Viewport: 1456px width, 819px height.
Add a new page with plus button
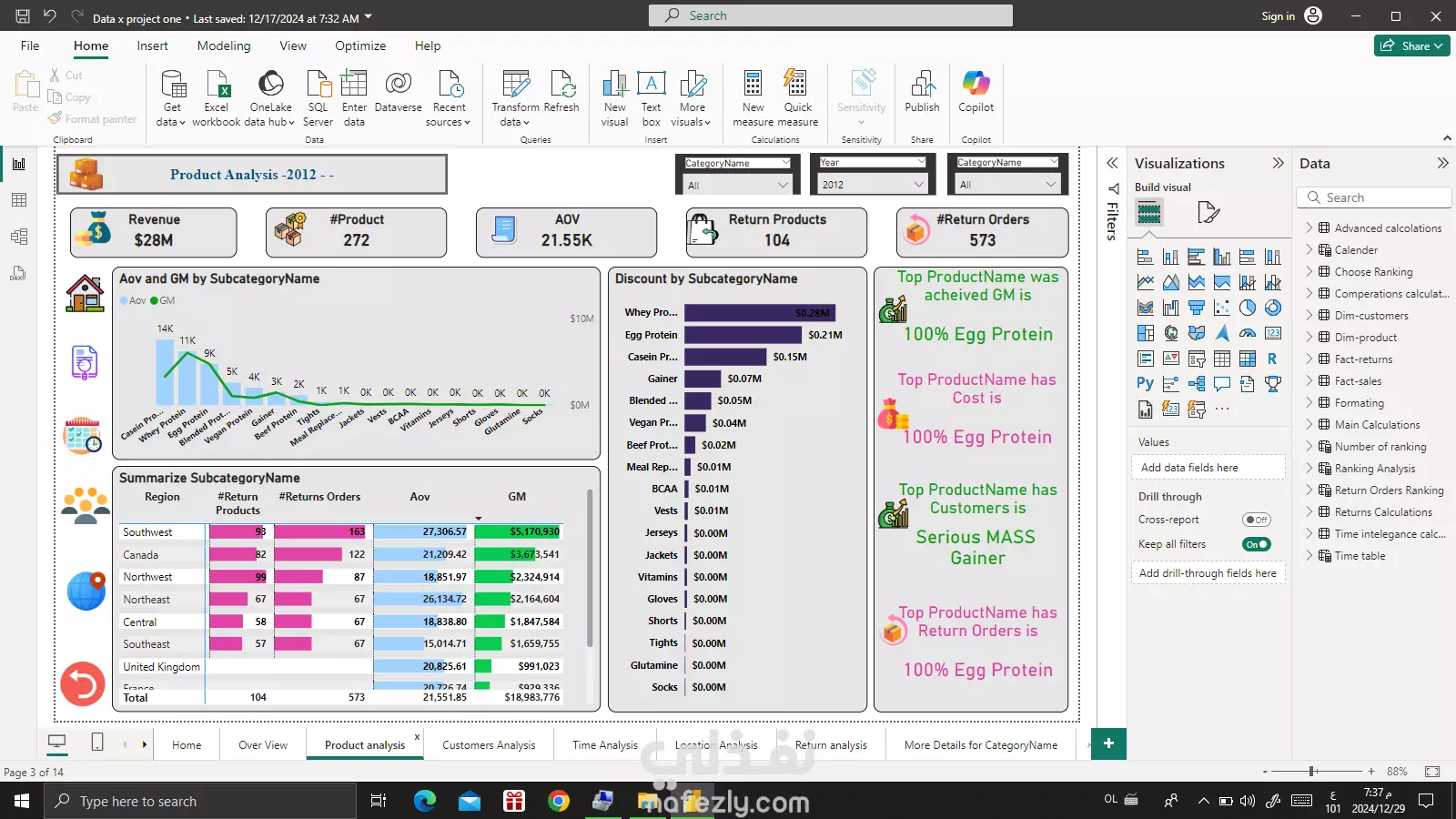click(x=1108, y=743)
